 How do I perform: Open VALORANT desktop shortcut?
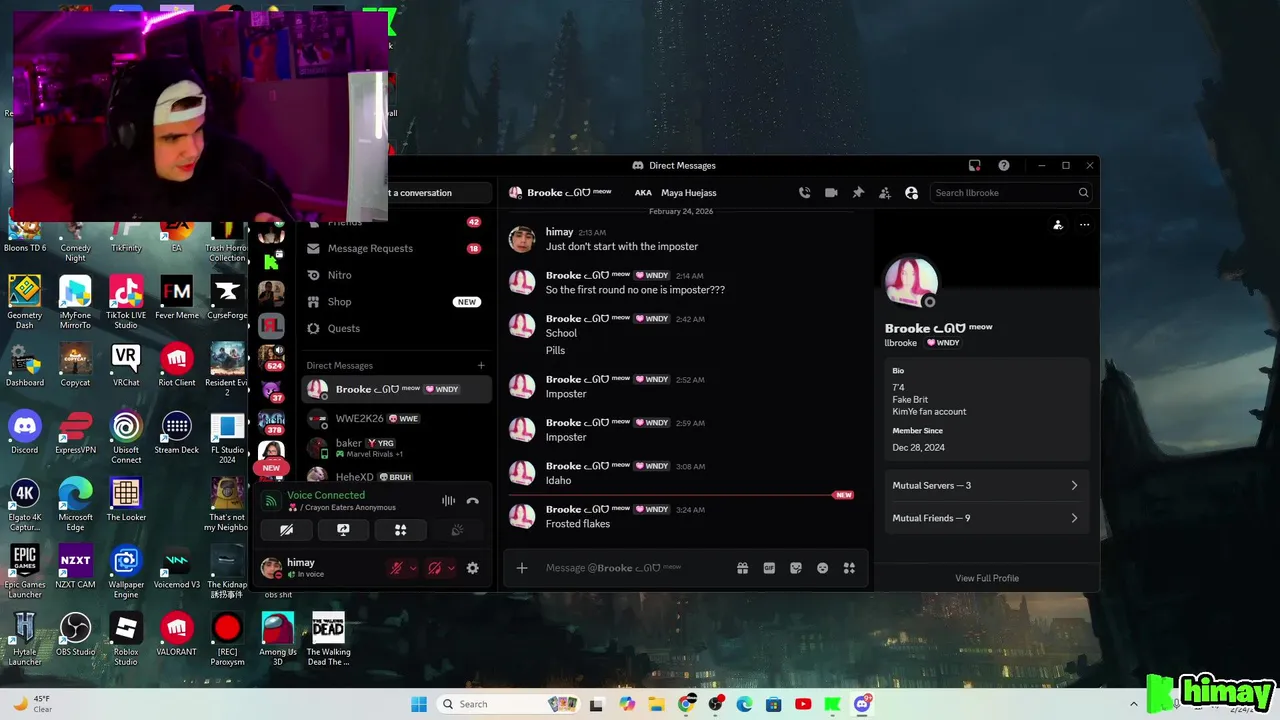(177, 635)
